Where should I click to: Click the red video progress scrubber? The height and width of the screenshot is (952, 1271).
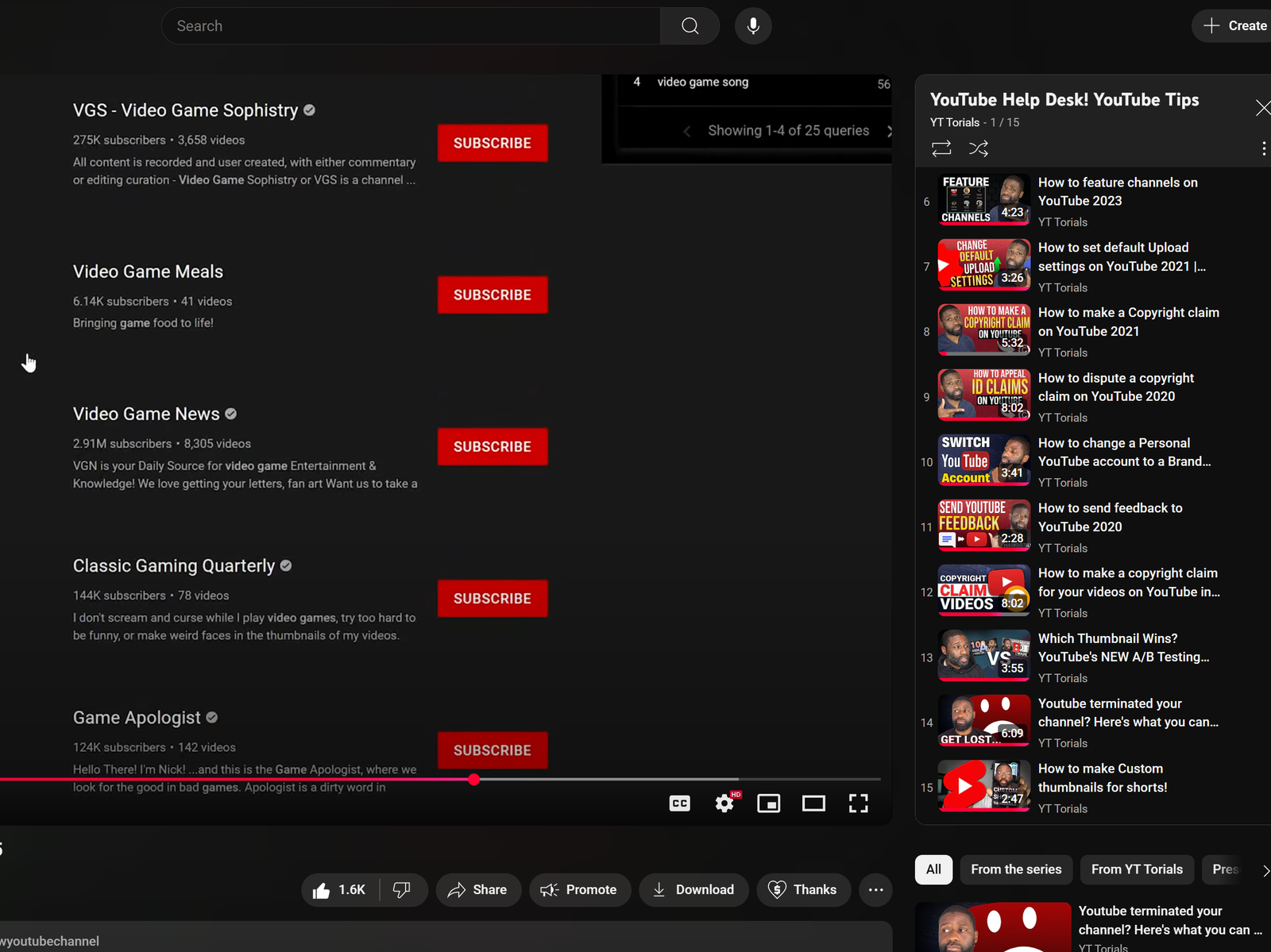click(x=474, y=780)
